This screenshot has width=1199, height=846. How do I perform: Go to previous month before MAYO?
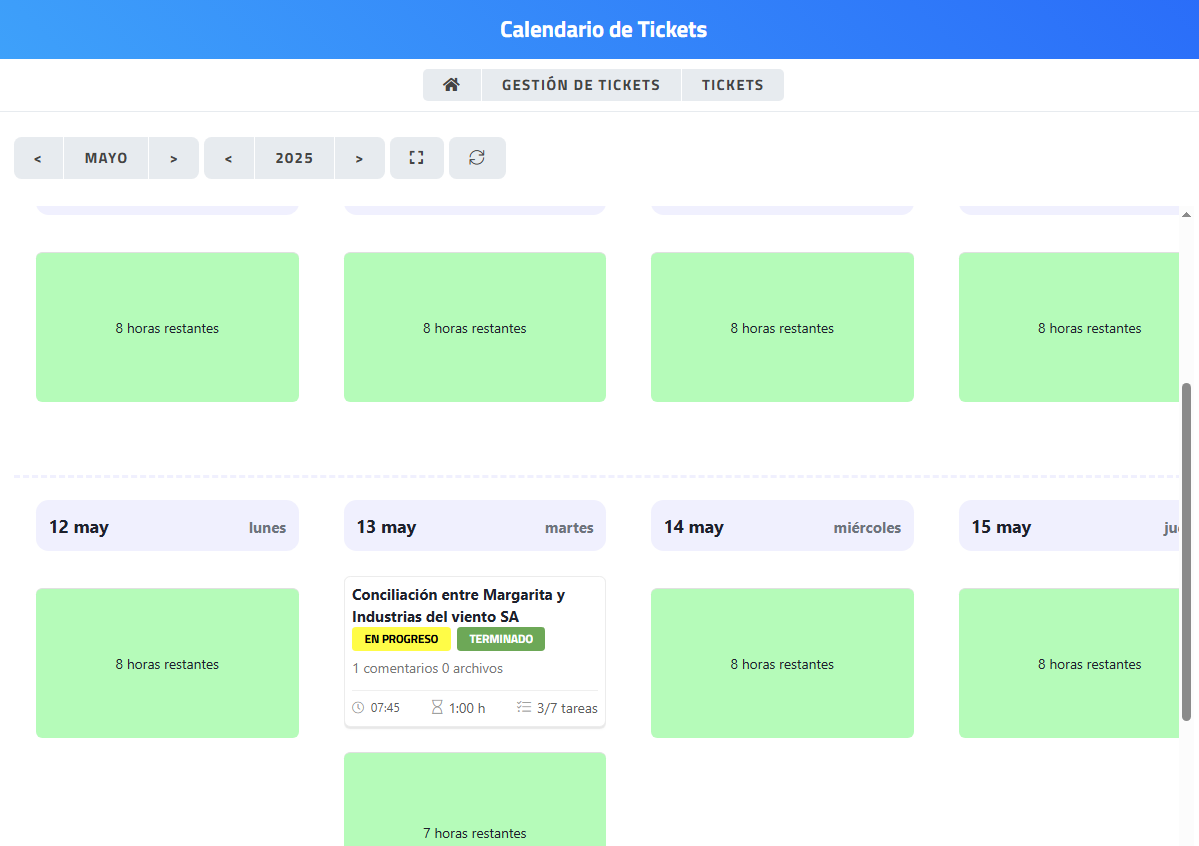click(x=38, y=158)
